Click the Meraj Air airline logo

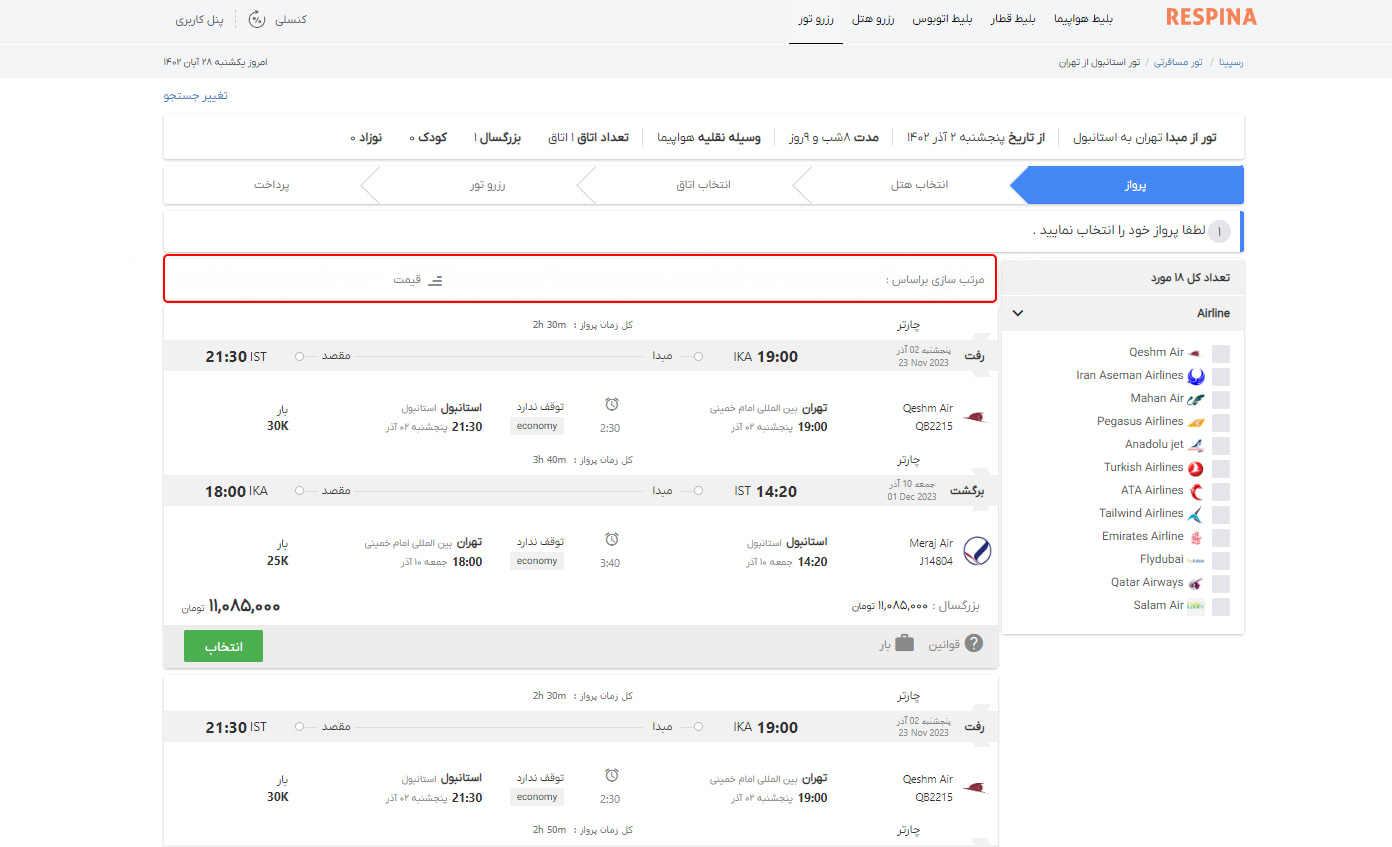[x=977, y=551]
